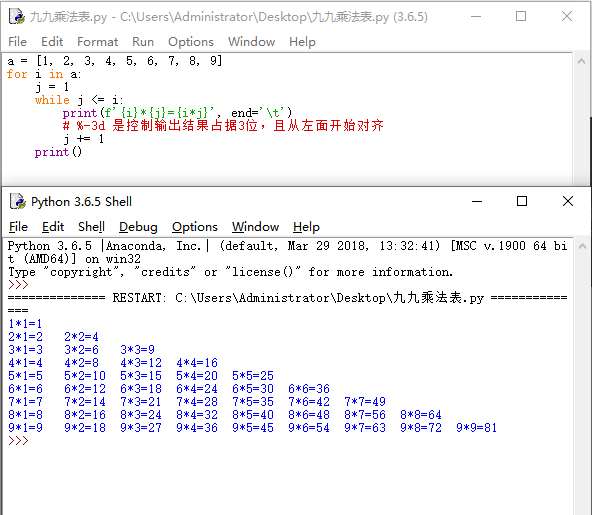592x515 pixels.
Task: Click the '6*6=36' output in Shell
Action: click(309, 389)
